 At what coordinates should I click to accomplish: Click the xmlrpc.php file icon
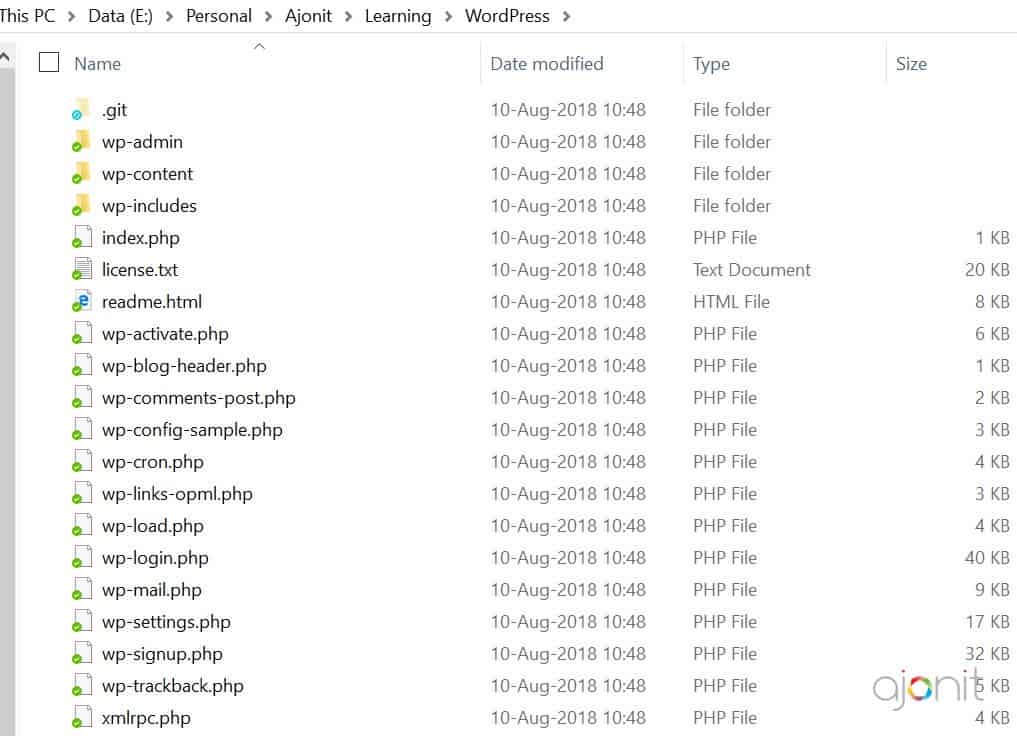(x=81, y=717)
